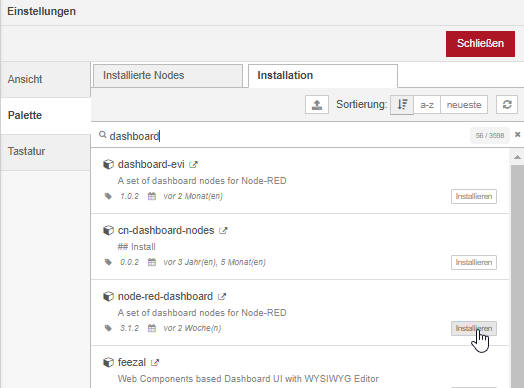Close settings with Schließen button

[x=480, y=43]
